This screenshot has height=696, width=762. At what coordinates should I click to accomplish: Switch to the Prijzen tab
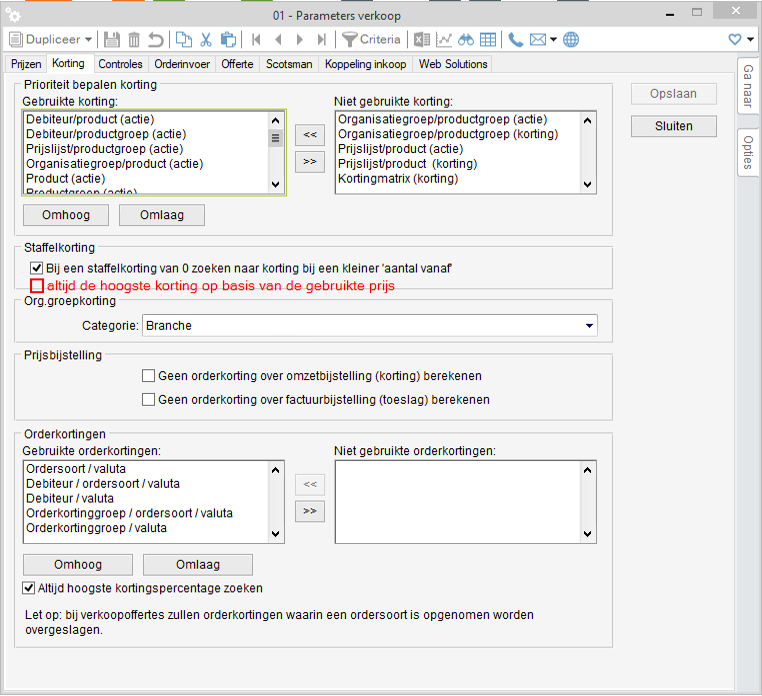coord(26,64)
